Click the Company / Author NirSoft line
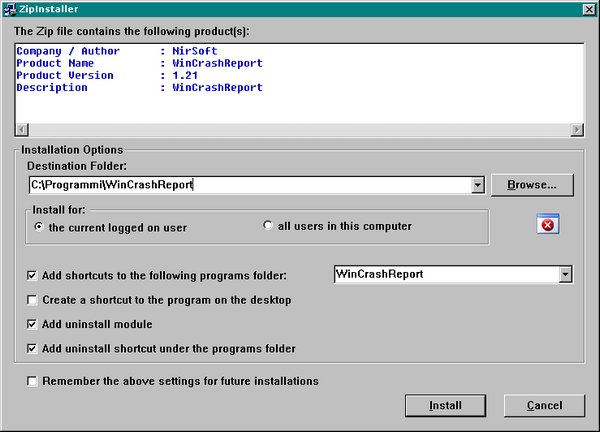Screen dimensions: 600x432 point(117,51)
